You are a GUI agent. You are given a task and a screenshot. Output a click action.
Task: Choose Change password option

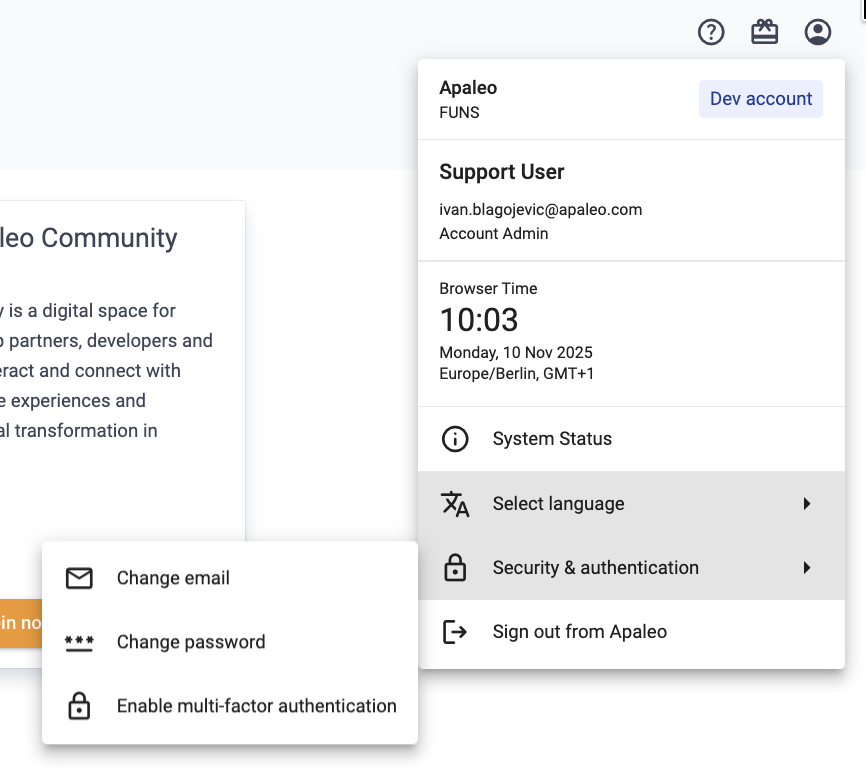coord(230,642)
